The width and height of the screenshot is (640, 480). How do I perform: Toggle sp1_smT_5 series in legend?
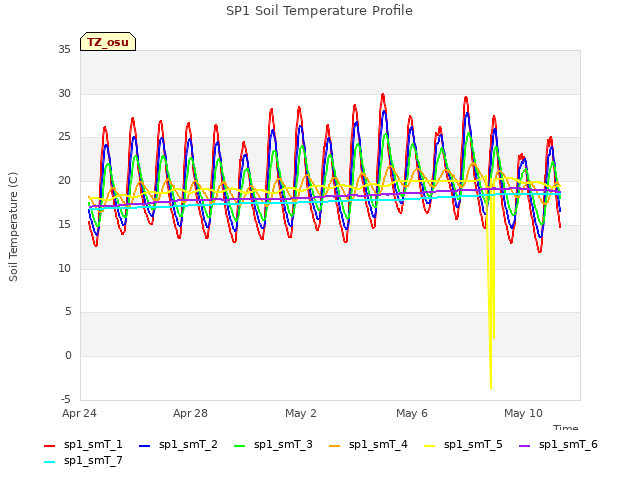(x=463, y=445)
